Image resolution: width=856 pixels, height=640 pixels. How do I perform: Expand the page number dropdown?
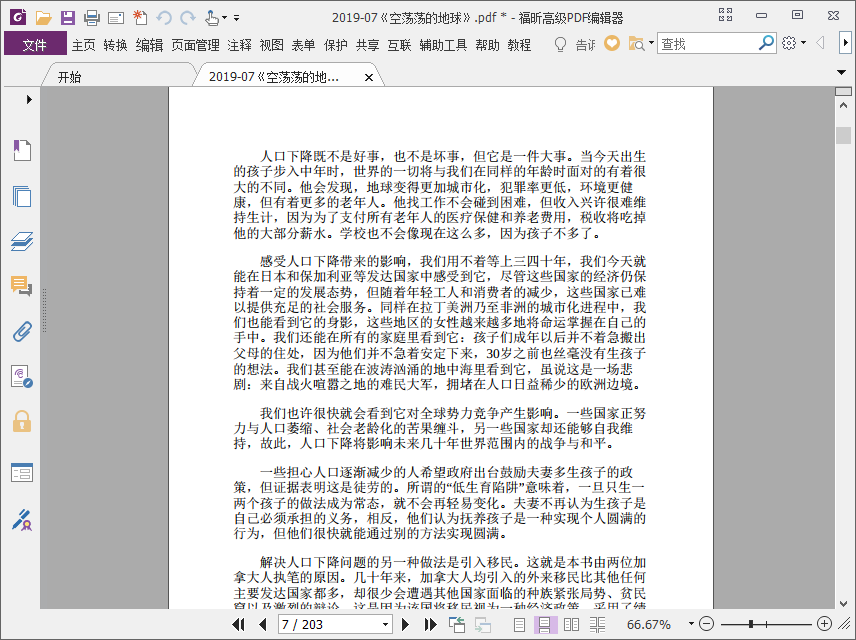click(385, 624)
